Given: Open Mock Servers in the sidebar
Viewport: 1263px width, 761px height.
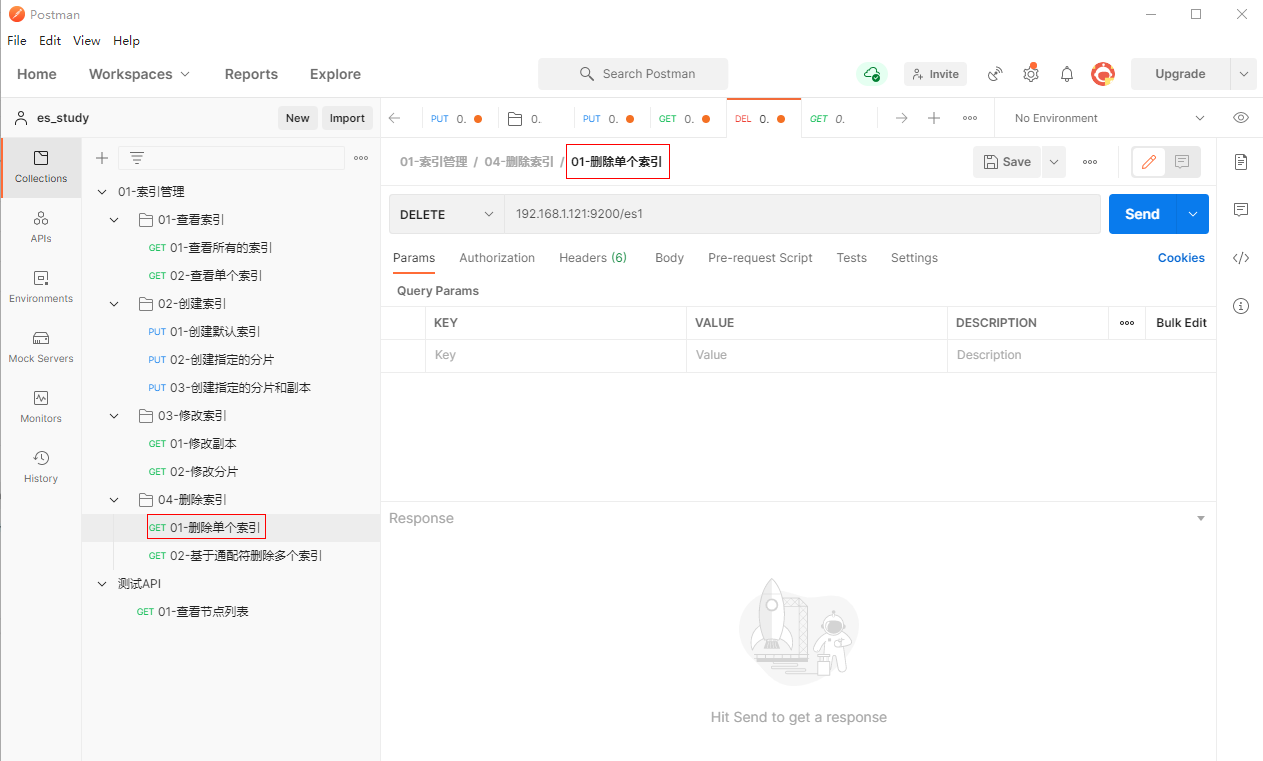Looking at the screenshot, I should 41,347.
